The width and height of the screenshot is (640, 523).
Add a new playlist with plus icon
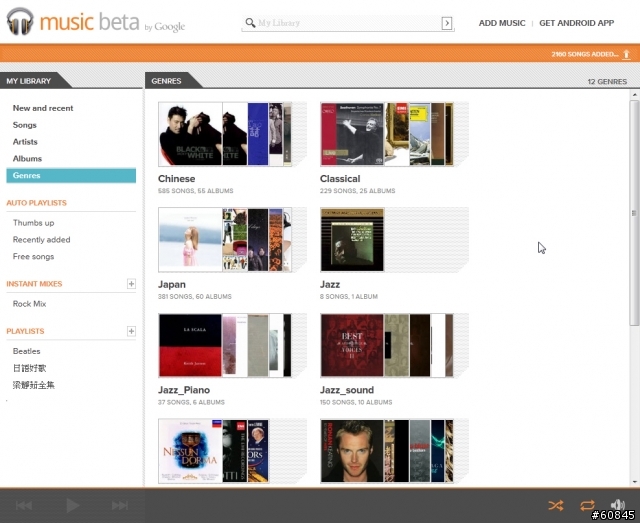point(131,331)
